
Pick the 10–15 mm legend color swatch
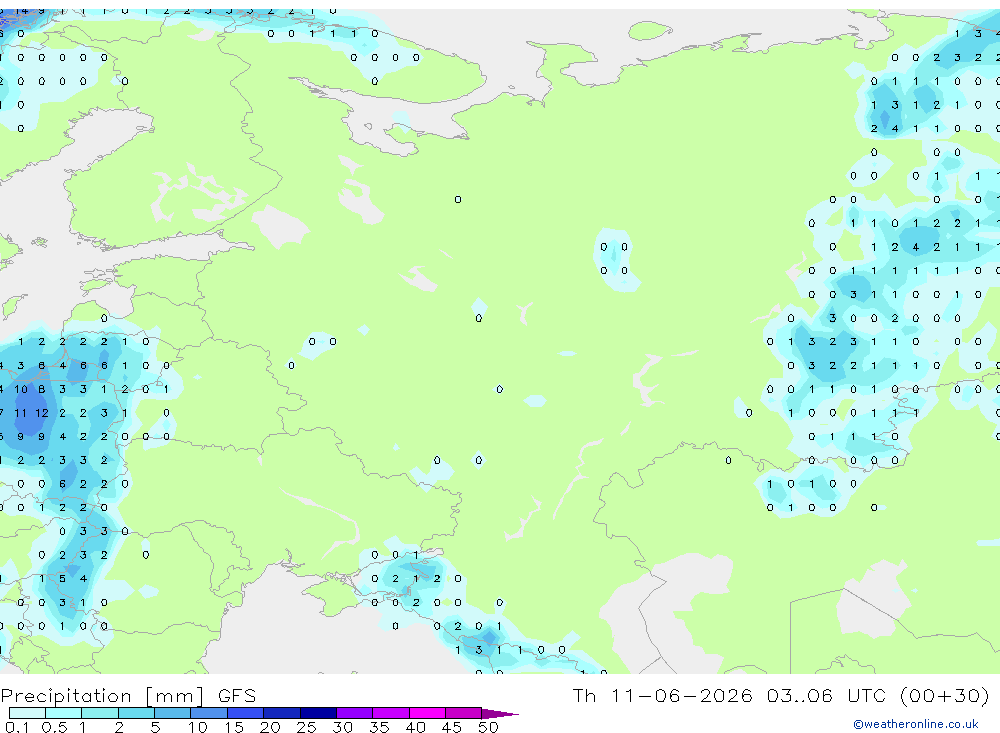click(x=209, y=713)
